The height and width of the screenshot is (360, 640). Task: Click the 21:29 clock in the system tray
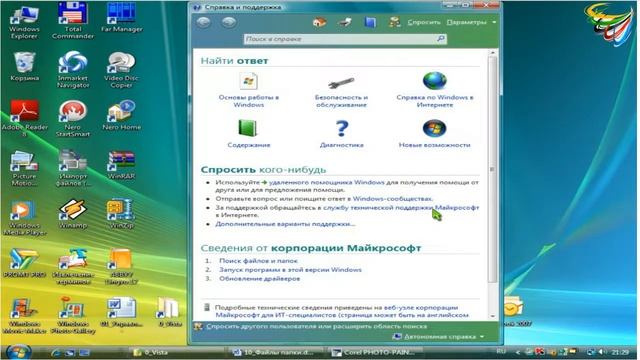pos(620,351)
